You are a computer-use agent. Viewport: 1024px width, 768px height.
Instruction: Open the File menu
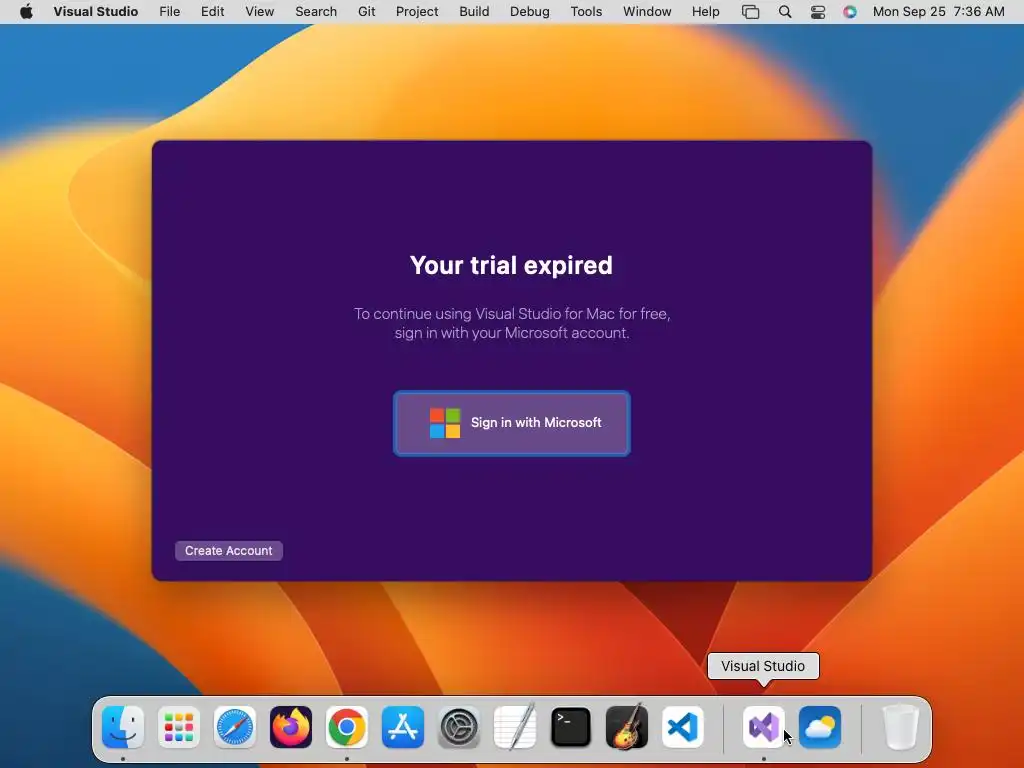point(170,12)
